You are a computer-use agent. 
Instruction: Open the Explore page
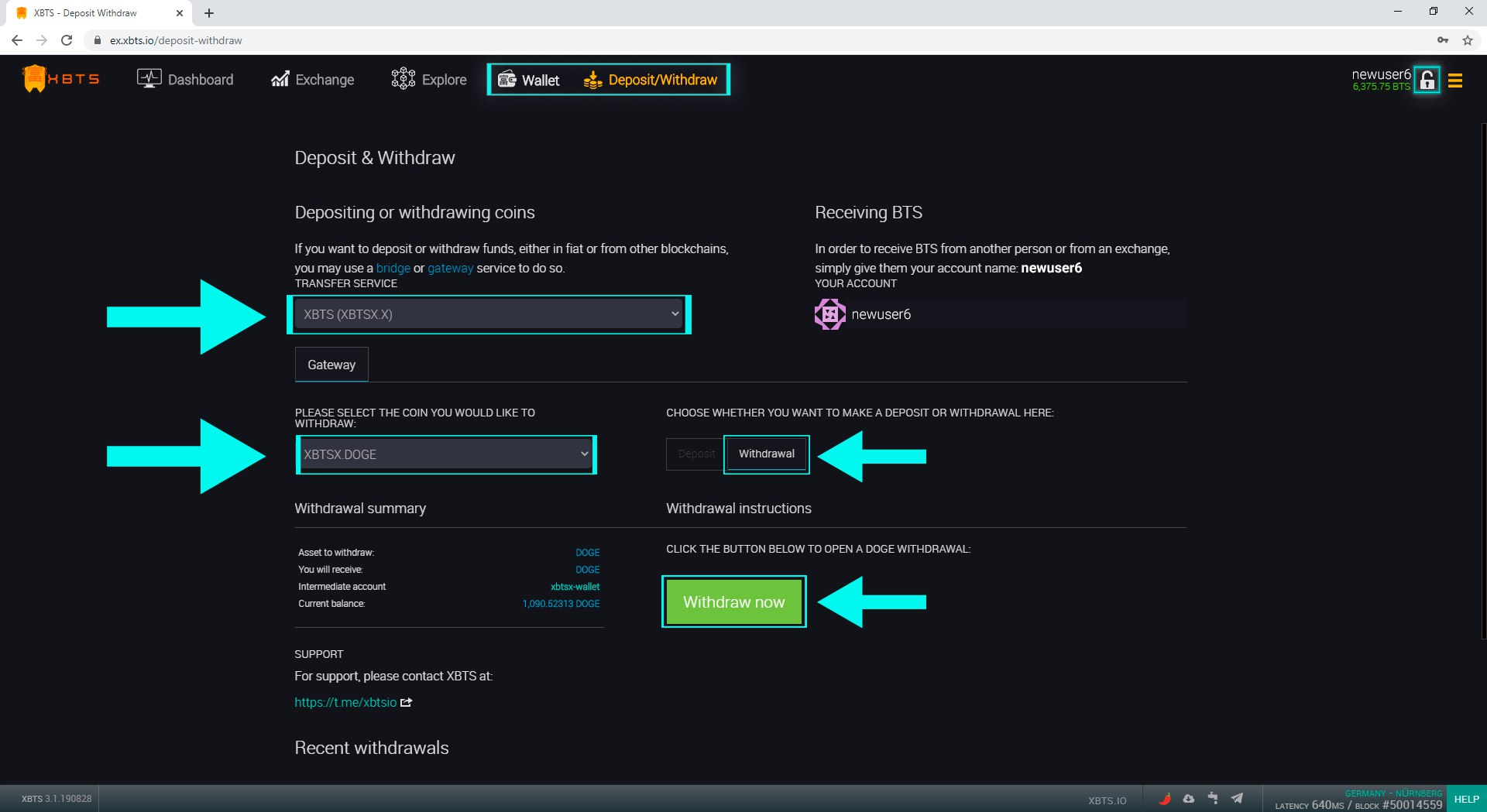click(x=429, y=79)
